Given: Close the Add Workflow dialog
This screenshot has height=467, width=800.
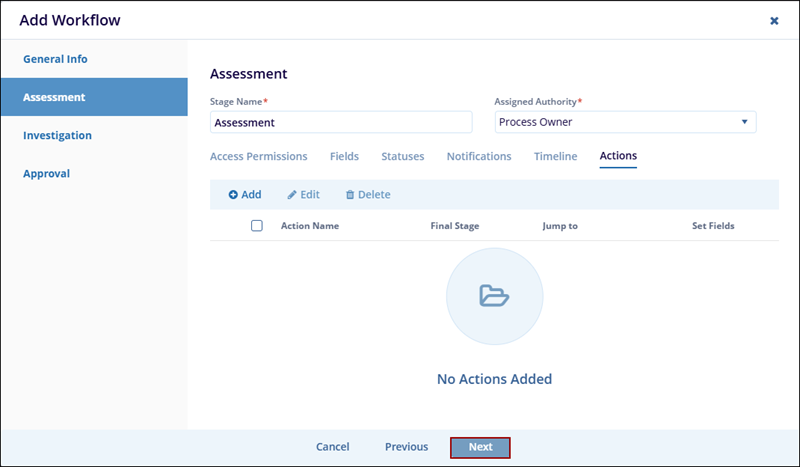Looking at the screenshot, I should (x=774, y=20).
